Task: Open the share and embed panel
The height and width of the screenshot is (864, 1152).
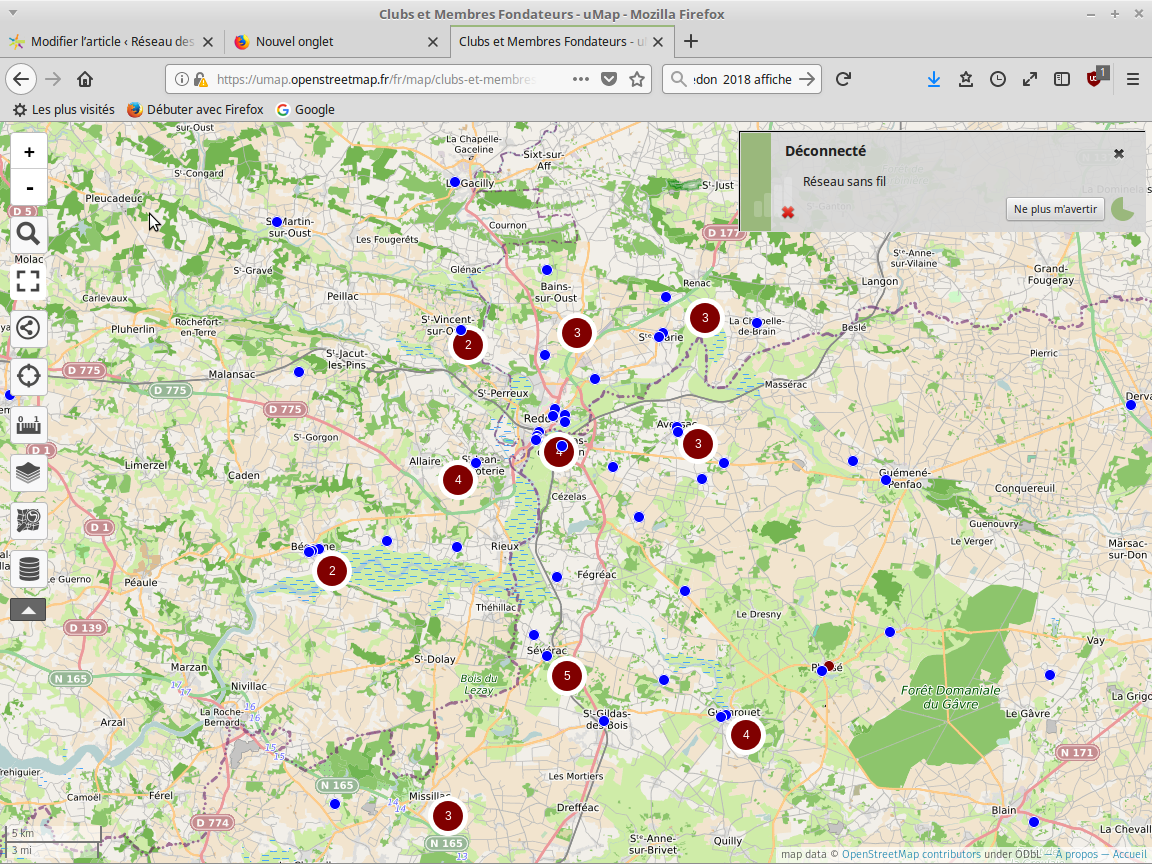Action: 29,328
